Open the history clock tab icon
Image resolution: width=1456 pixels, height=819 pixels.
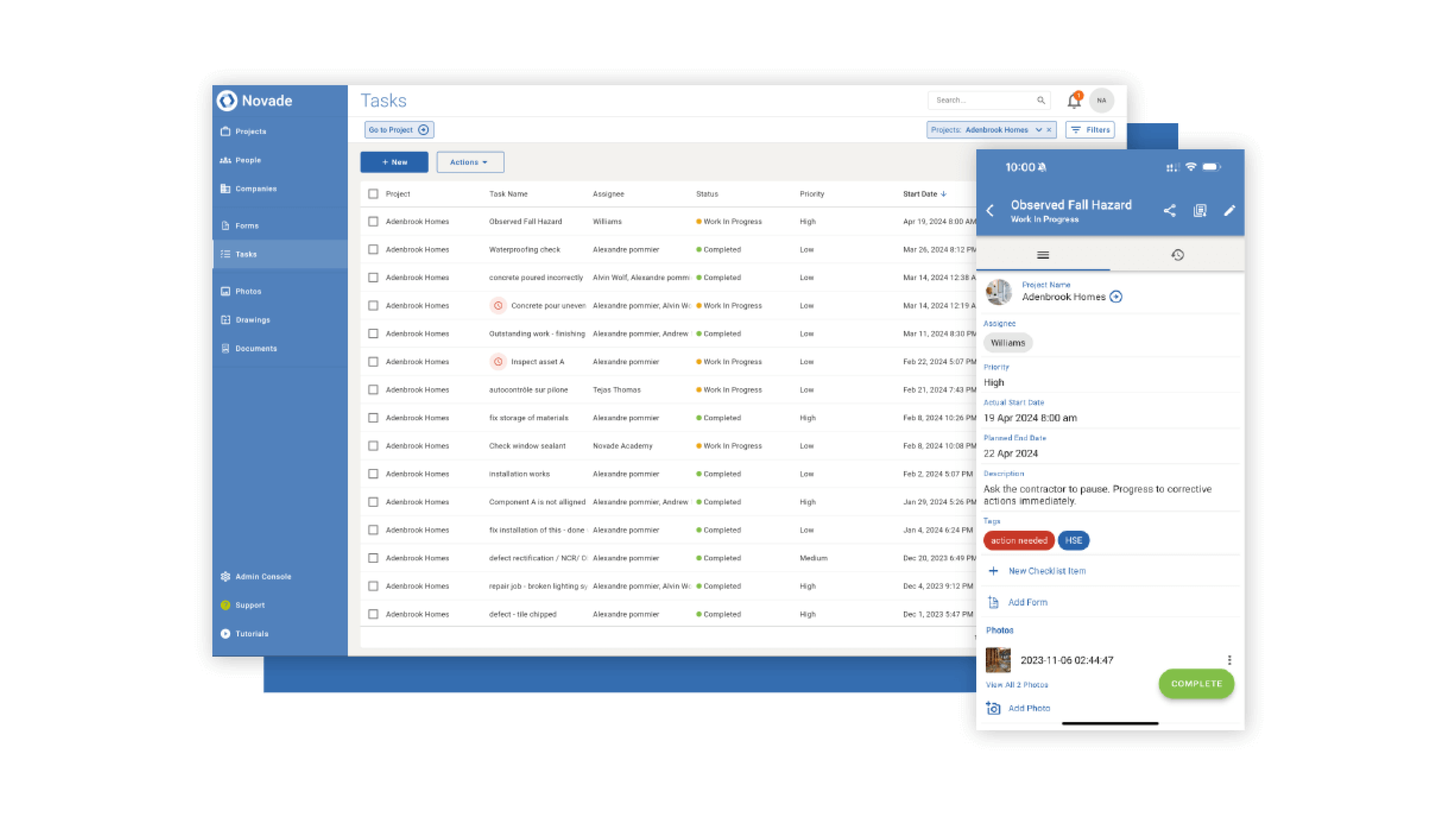(x=1177, y=255)
